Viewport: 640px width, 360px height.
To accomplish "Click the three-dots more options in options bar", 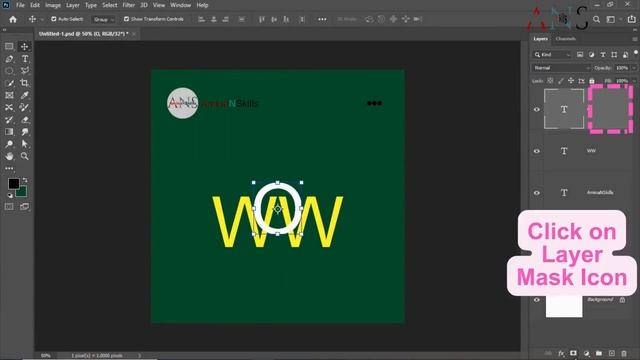I will (322, 19).
